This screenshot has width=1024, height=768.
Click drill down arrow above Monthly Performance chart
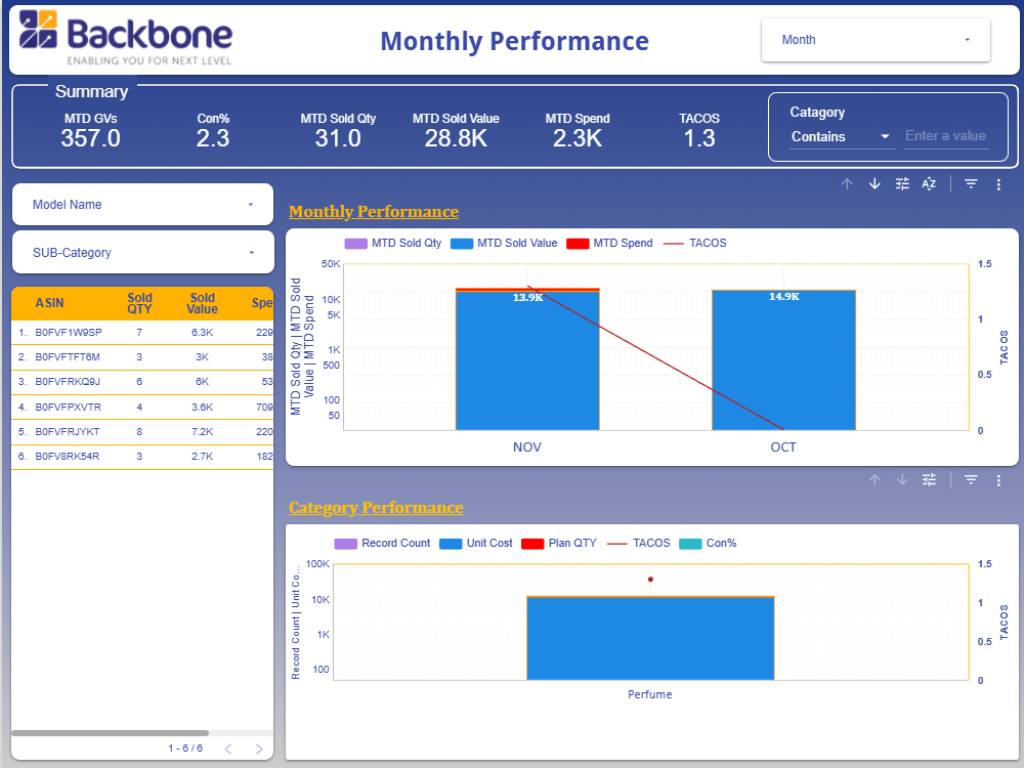875,184
